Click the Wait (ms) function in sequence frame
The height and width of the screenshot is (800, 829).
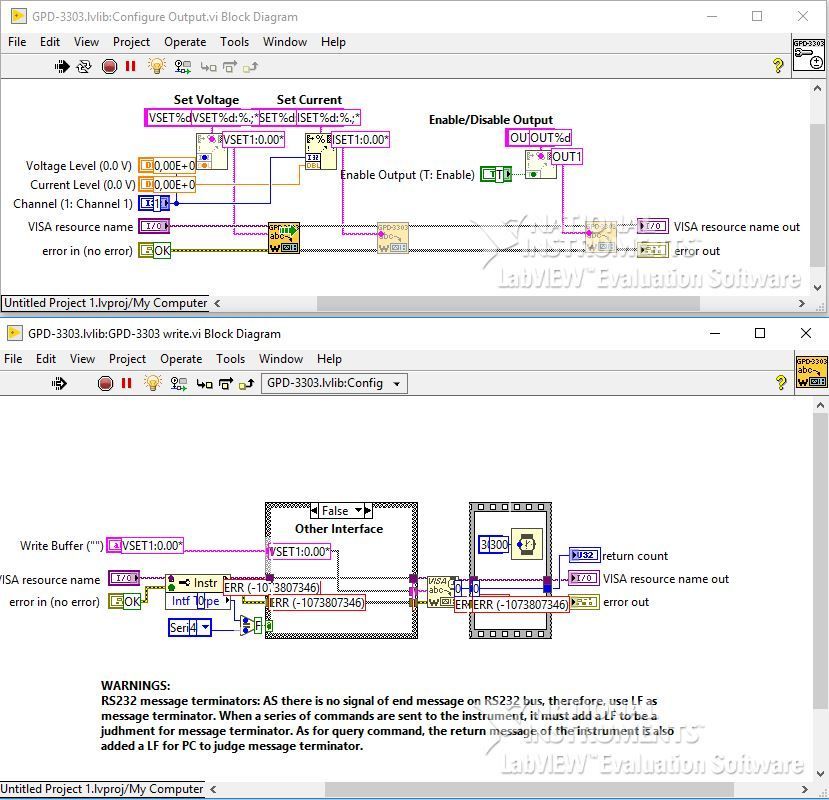(527, 544)
